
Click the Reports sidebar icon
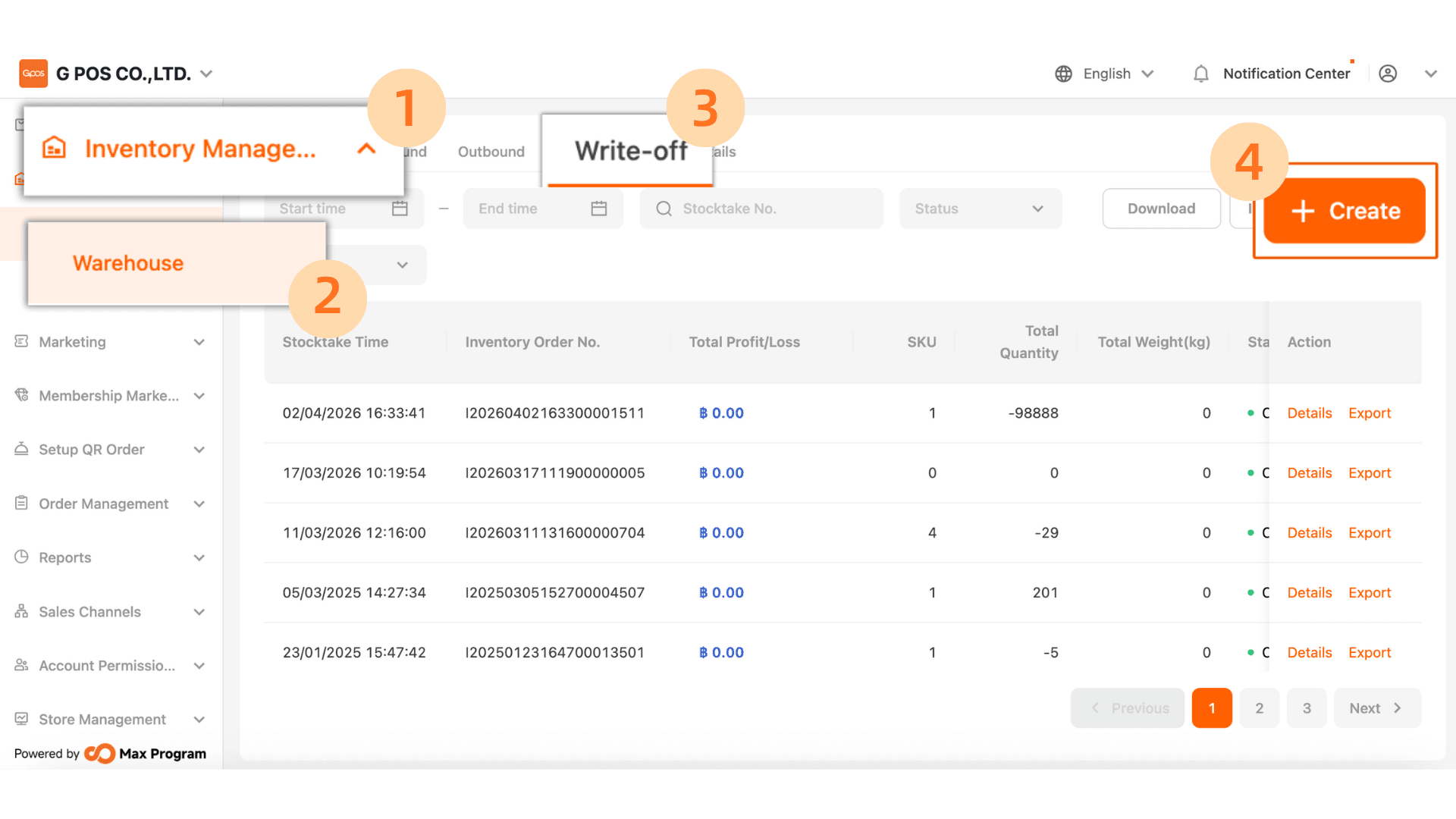pos(21,557)
